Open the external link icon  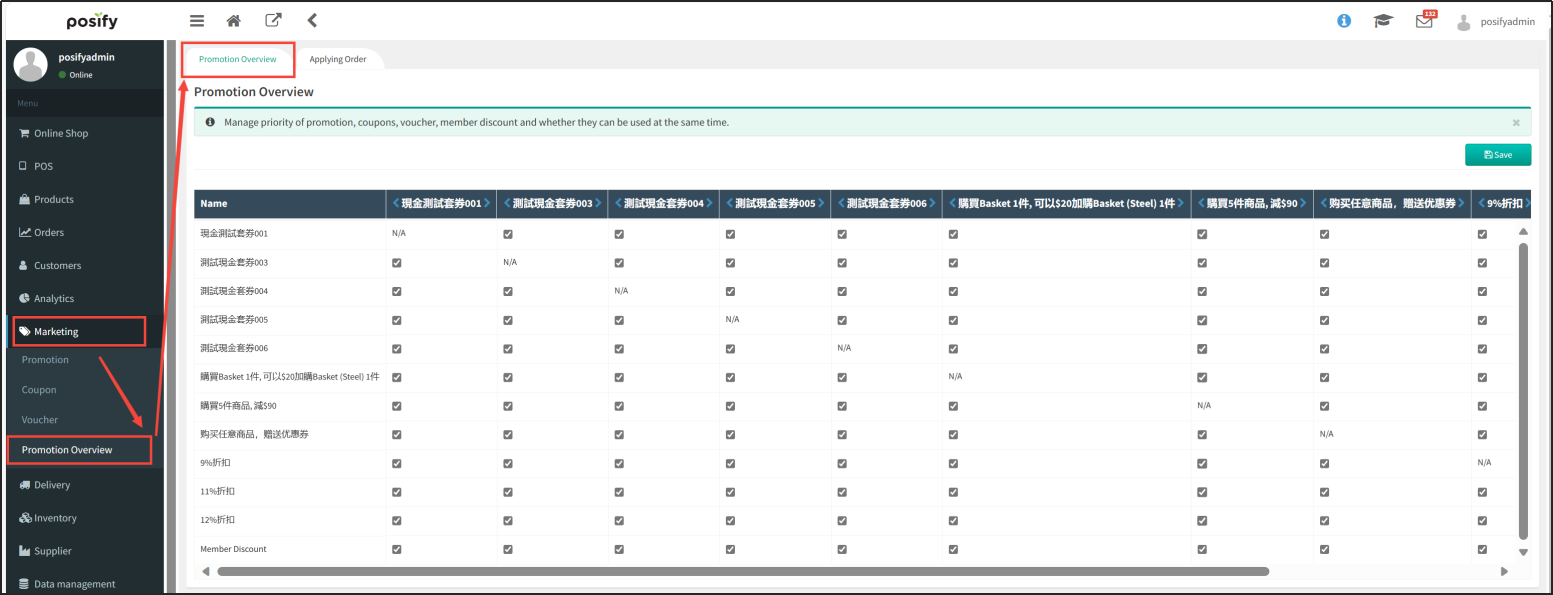272,20
